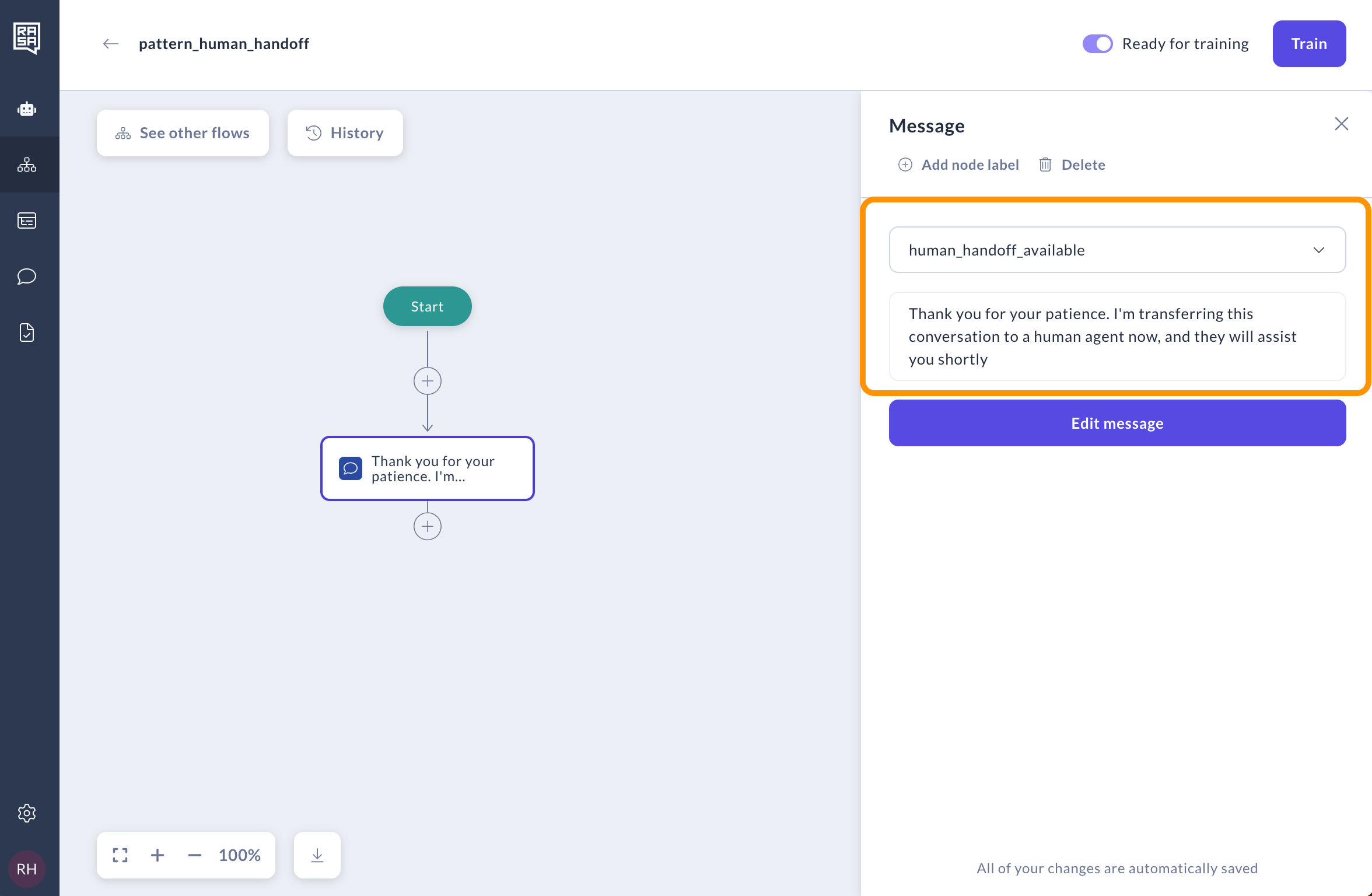Fit flow to screen with fullscreen icon

point(120,855)
